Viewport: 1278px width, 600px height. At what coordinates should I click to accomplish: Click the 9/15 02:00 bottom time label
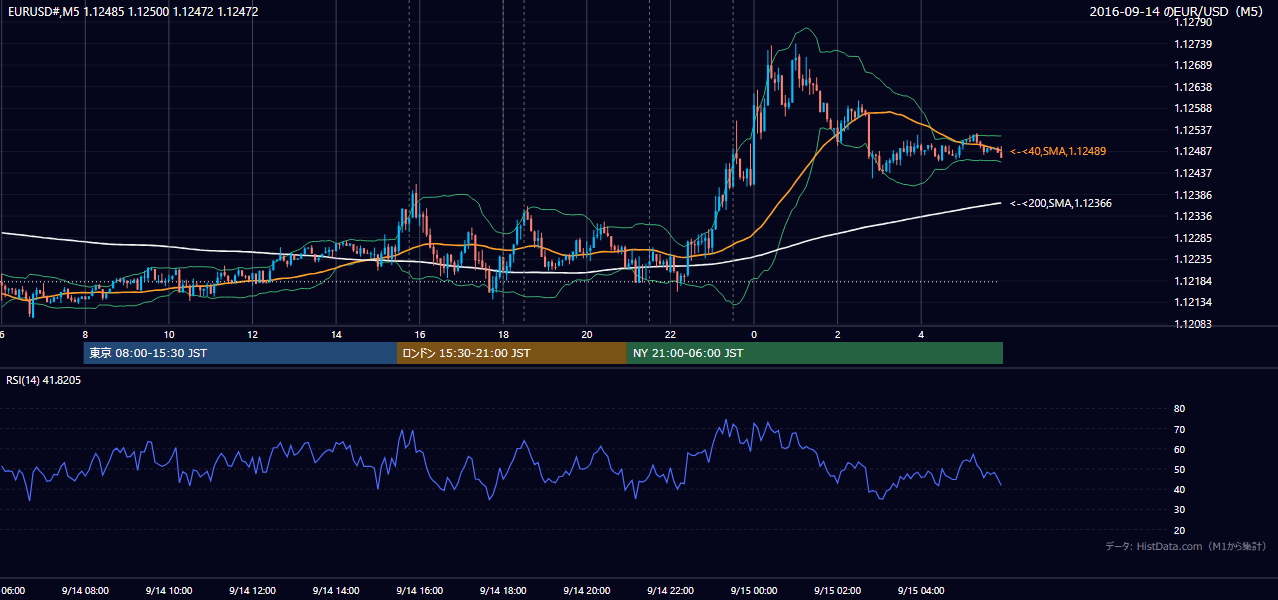click(838, 591)
